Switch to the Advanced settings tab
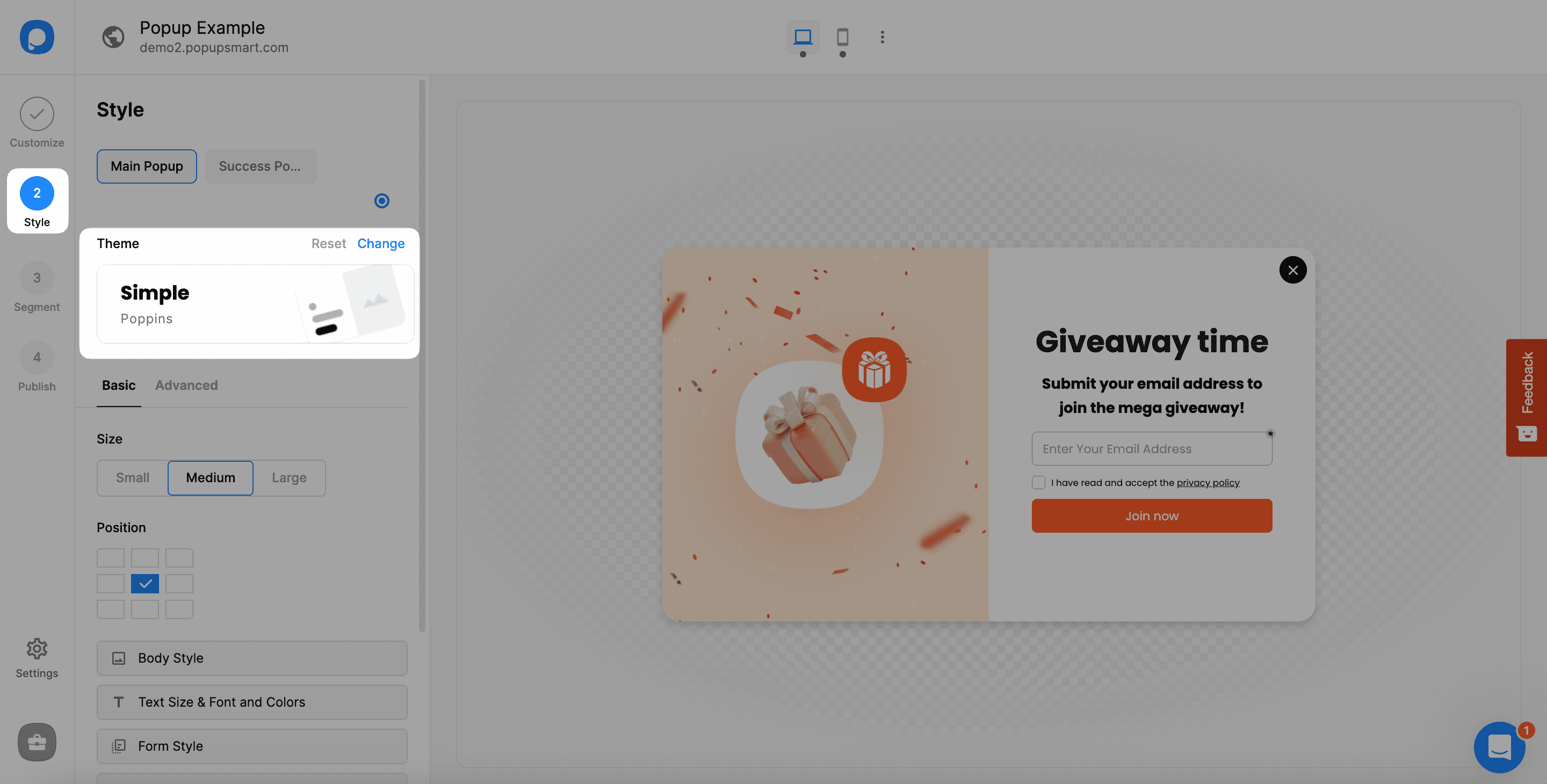The width and height of the screenshot is (1547, 784). coord(186,385)
